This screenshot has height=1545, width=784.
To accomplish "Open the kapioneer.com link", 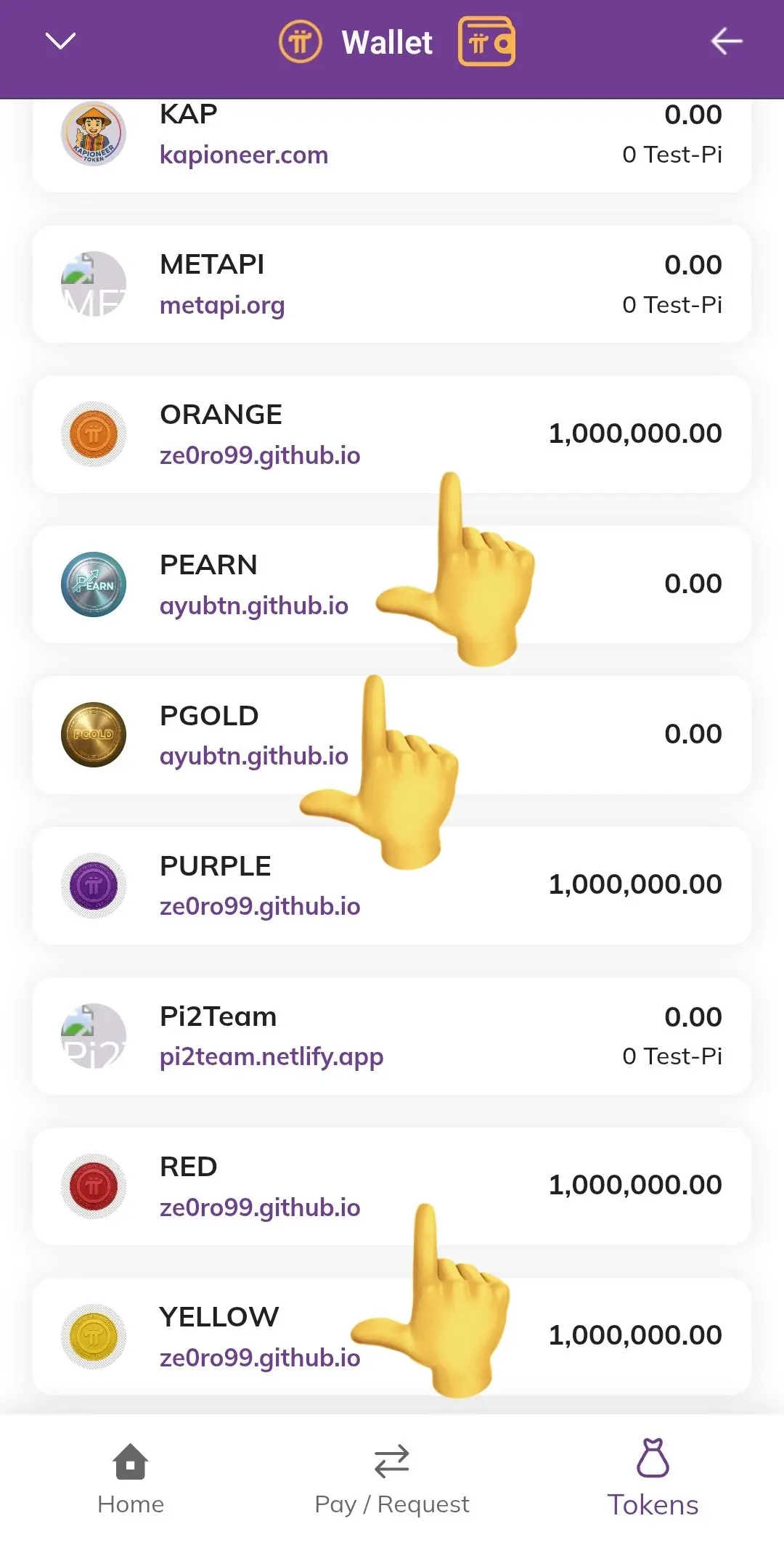I will [244, 155].
